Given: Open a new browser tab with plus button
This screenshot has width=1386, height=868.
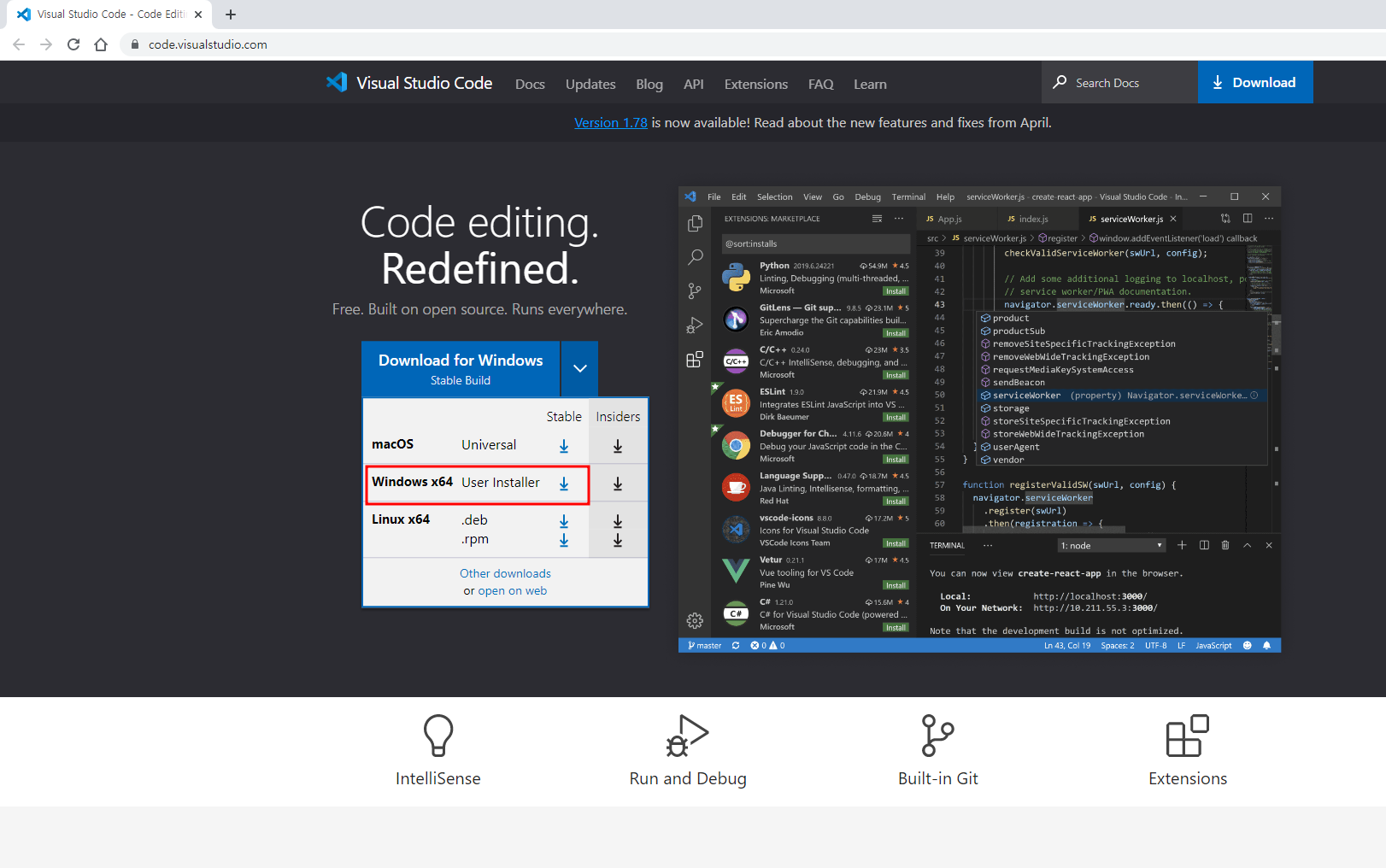Looking at the screenshot, I should click(231, 15).
